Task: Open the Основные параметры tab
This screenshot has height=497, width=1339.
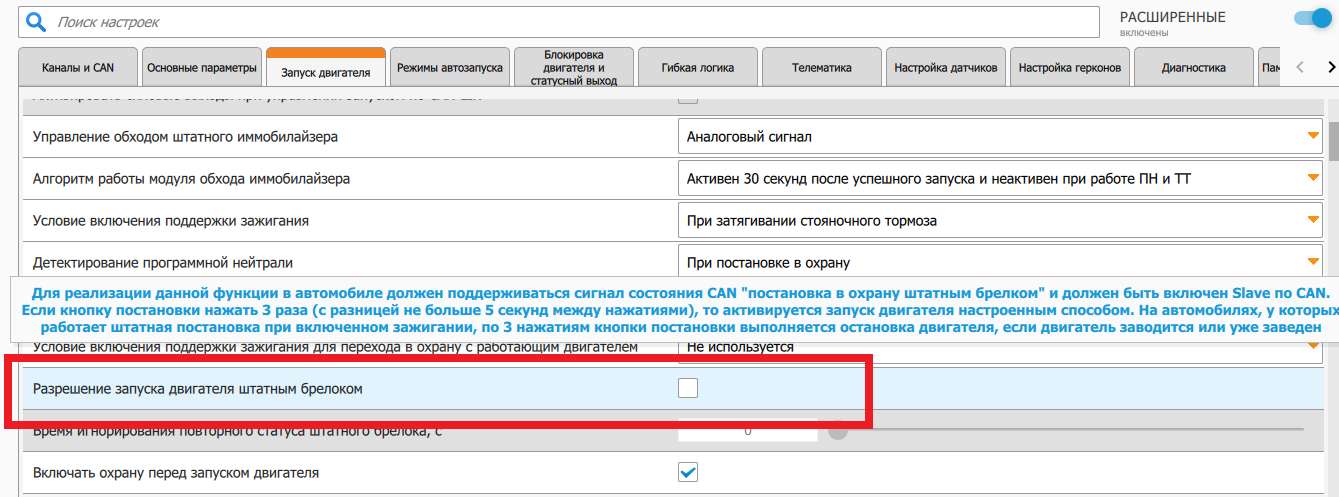Action: click(x=202, y=68)
